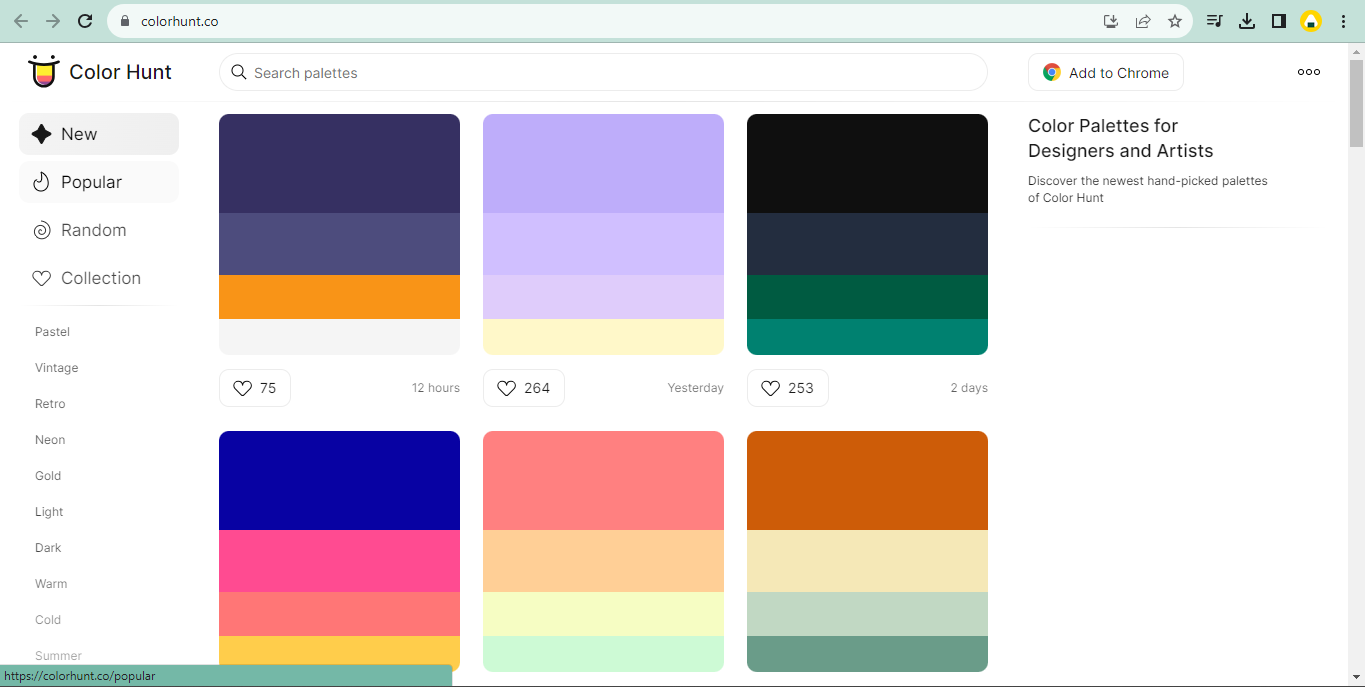Click the padlock site info icon
This screenshot has height=687, width=1365.
[x=125, y=21]
